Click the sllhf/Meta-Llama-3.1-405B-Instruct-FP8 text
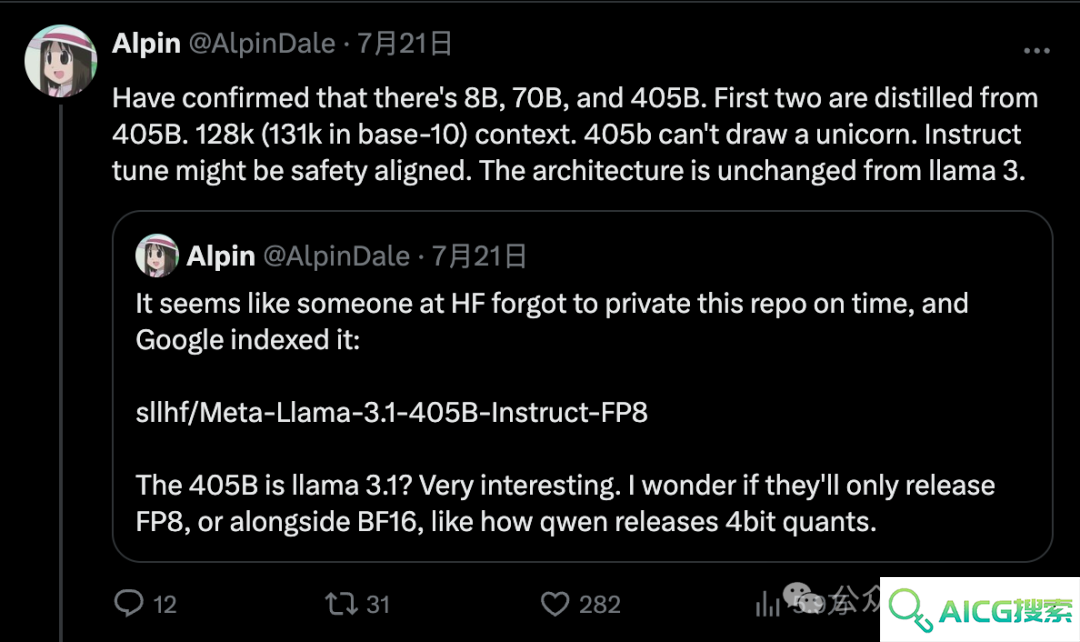 coord(391,413)
